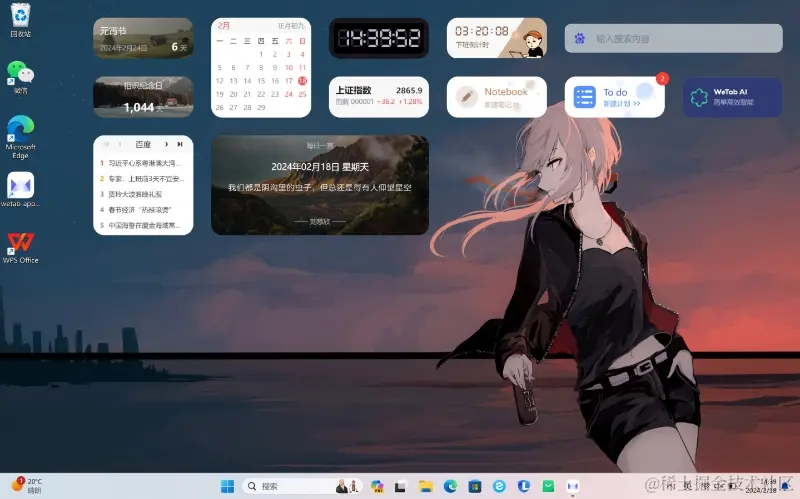This screenshot has width=800, height=499.
Task: Open Microsoft Edge from the taskbar
Action: point(450,486)
